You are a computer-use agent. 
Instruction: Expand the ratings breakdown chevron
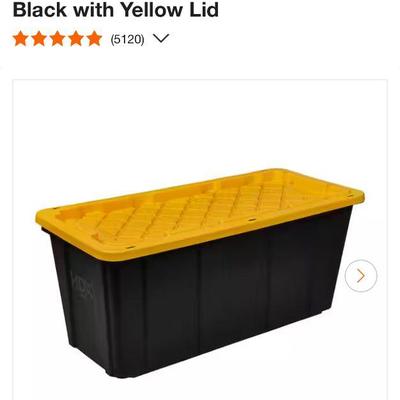[161, 39]
